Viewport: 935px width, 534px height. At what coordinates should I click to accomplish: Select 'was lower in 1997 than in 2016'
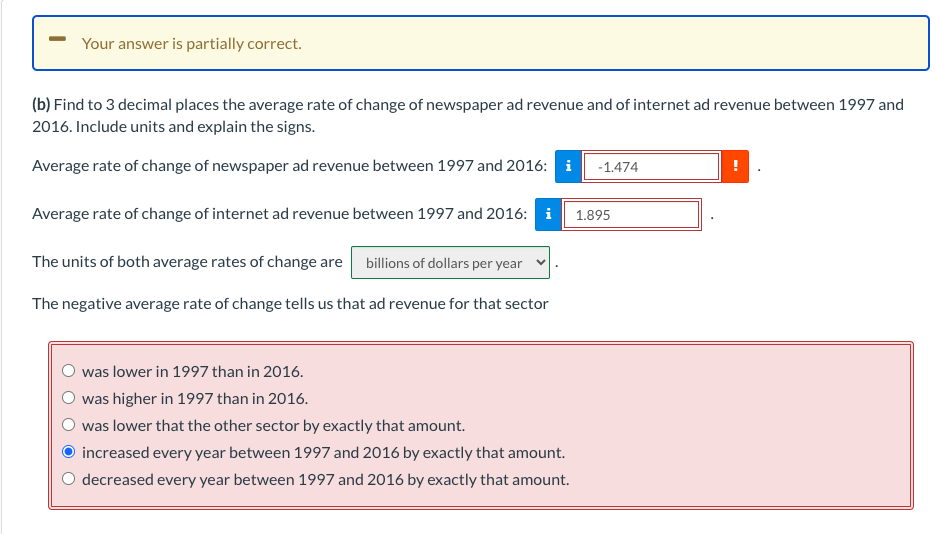click(x=69, y=371)
